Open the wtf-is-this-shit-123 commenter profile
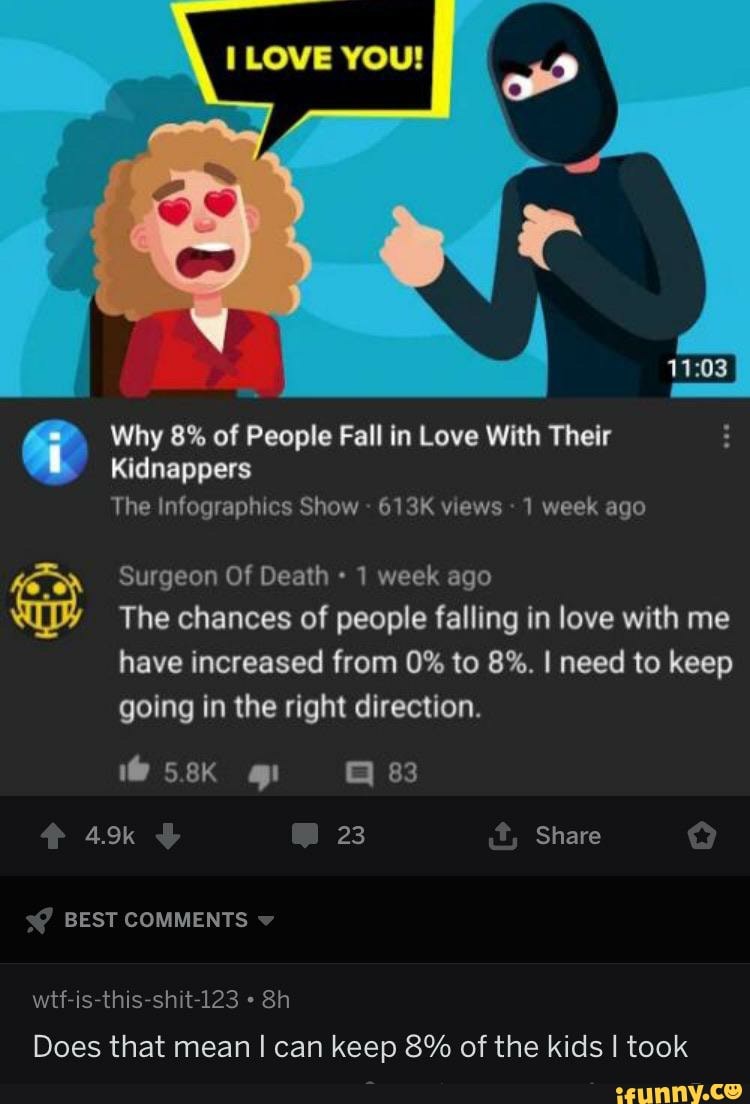This screenshot has height=1104, width=750. [135, 1000]
